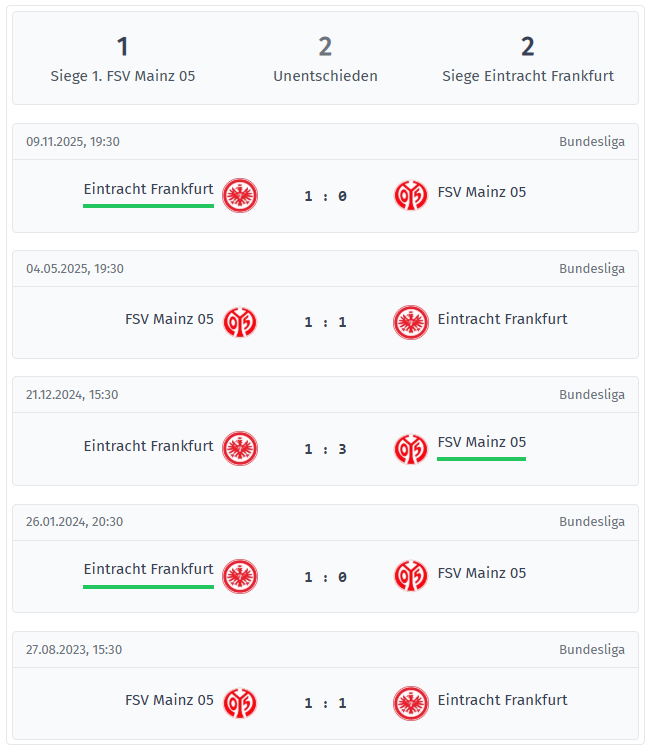
Task: Click Mainz 05 crest in 04.05.2025 match
Action: pyautogui.click(x=240, y=322)
